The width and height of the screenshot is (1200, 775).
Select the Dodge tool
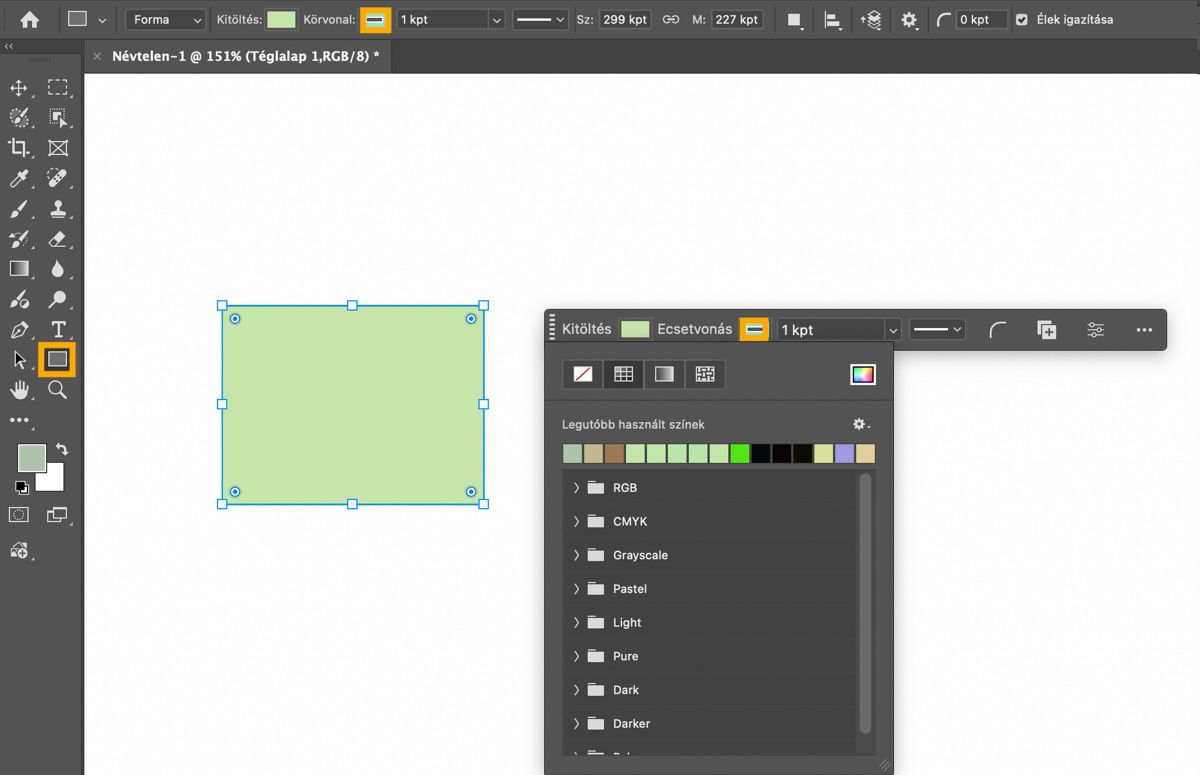[x=58, y=299]
